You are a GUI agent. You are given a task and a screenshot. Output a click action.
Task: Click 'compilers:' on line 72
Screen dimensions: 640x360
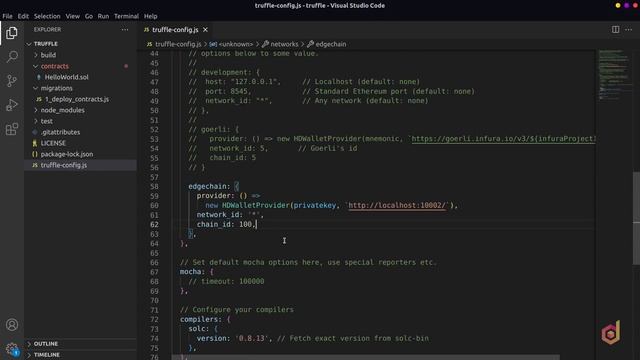tap(201, 319)
